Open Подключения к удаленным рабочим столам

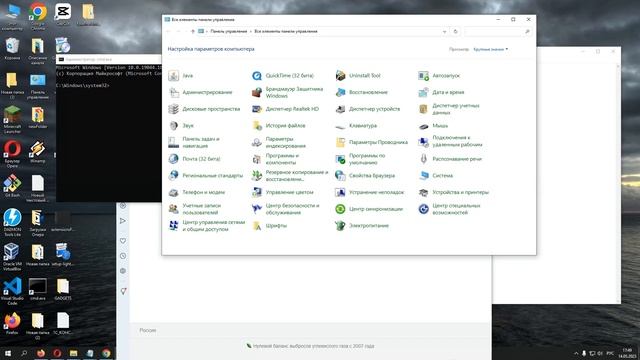pyautogui.click(x=450, y=141)
